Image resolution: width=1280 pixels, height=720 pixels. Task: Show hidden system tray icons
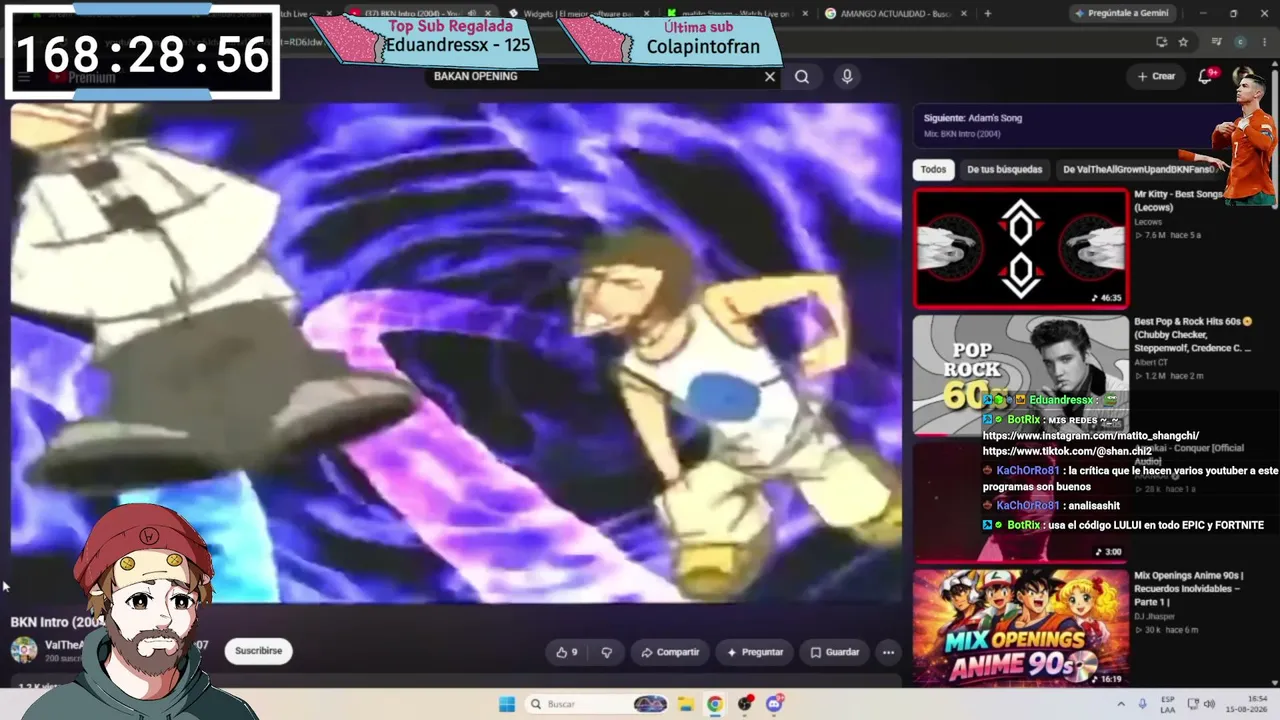tap(1120, 704)
